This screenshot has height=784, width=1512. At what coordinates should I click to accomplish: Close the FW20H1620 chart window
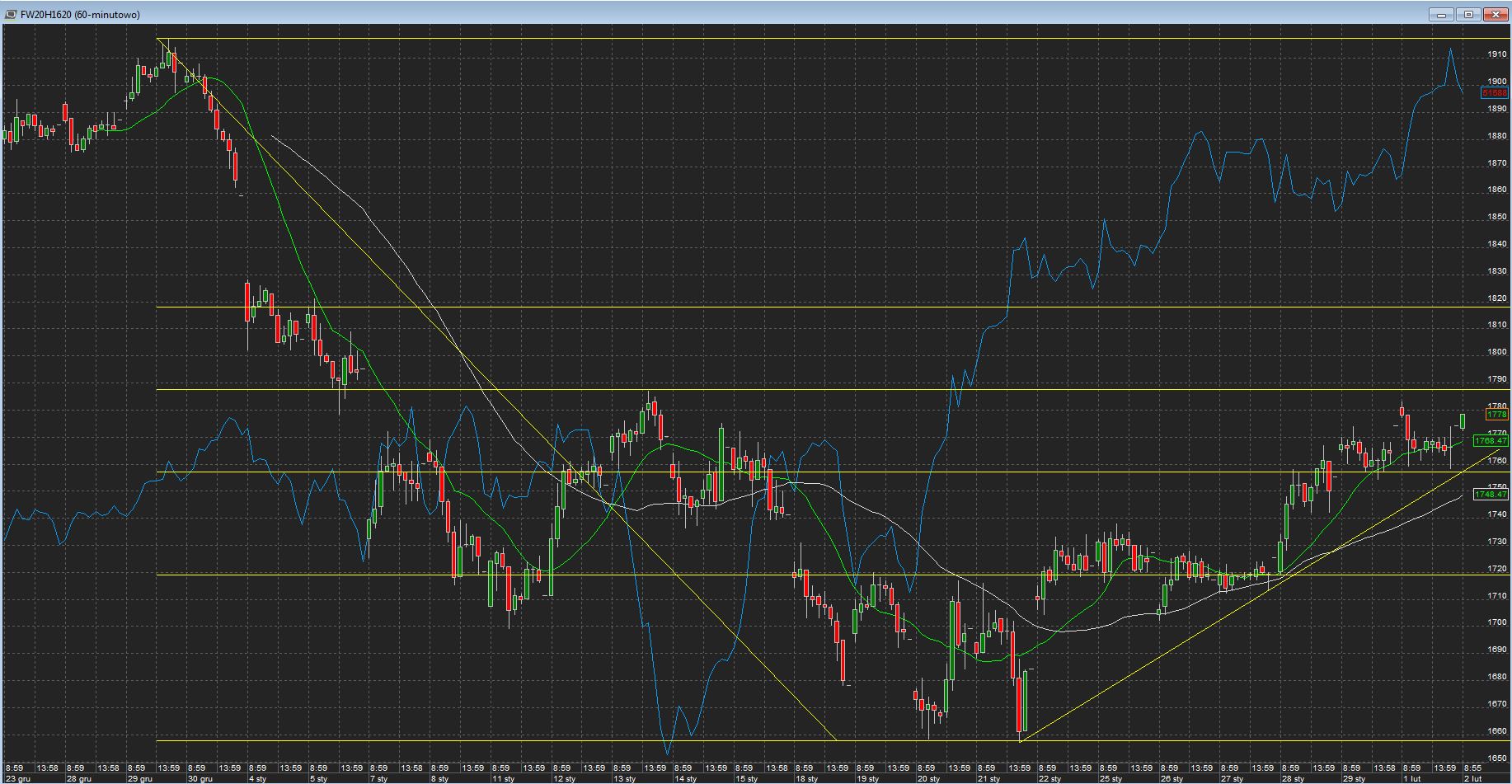tap(1495, 14)
